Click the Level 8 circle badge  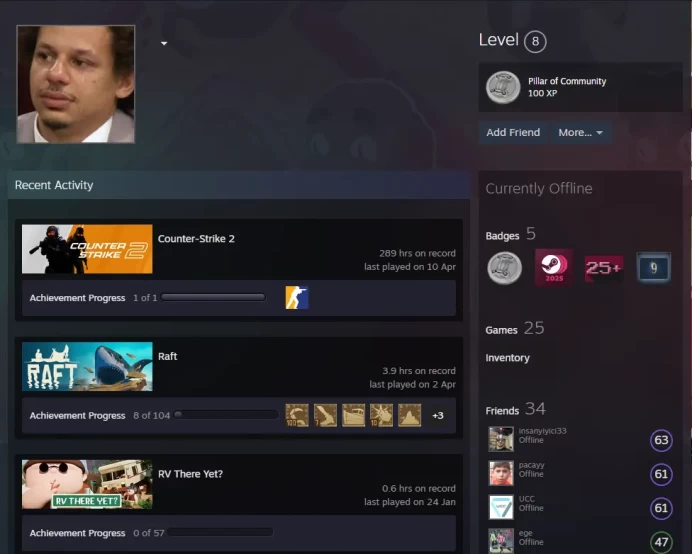tap(535, 41)
